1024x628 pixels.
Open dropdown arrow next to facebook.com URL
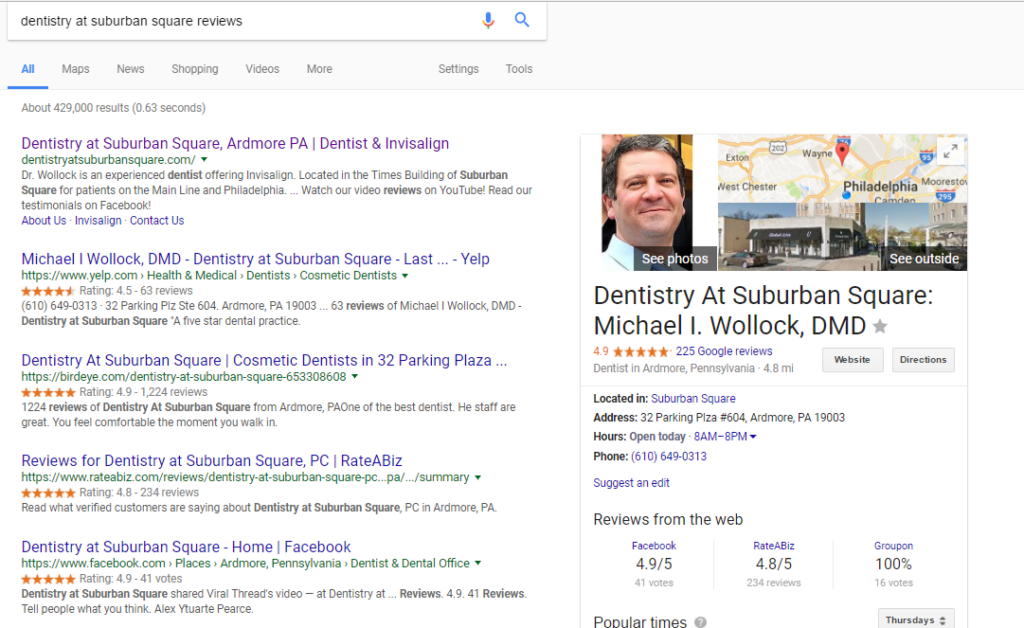[478, 563]
